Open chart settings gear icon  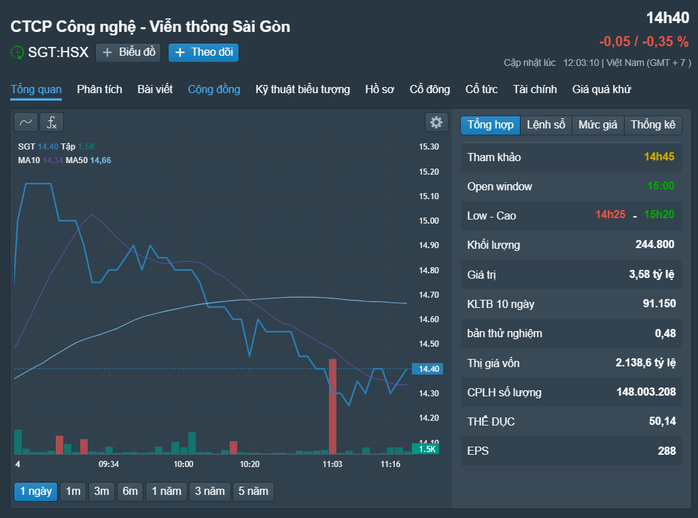point(436,122)
